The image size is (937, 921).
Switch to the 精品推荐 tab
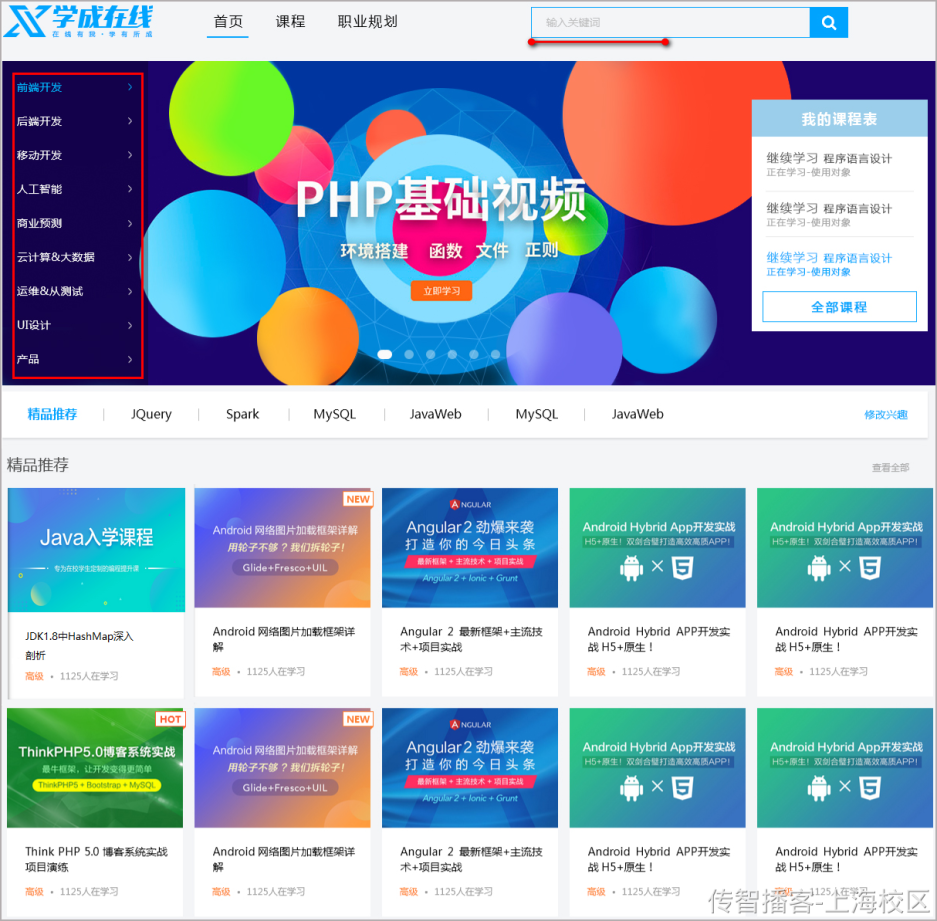(x=53, y=414)
